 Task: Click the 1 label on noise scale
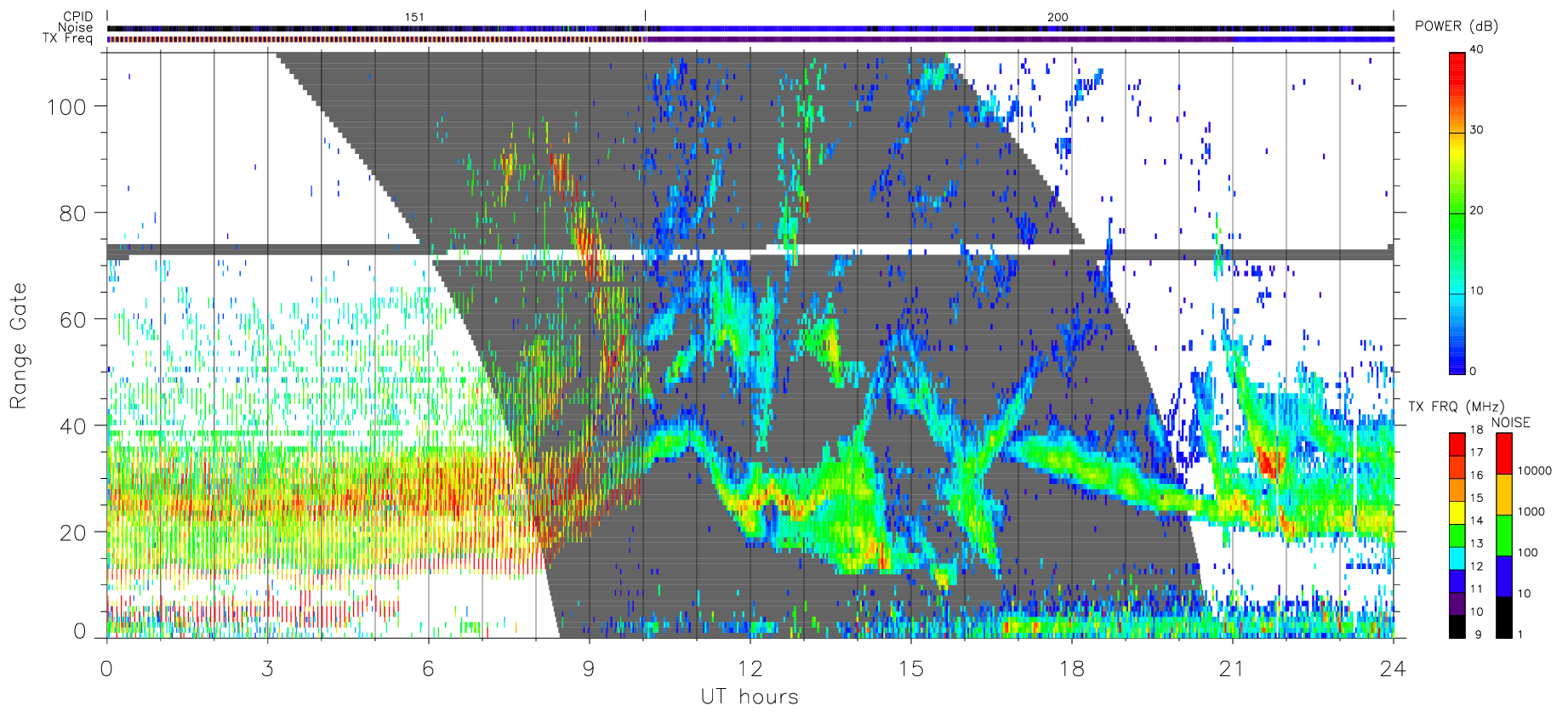pos(1520,635)
